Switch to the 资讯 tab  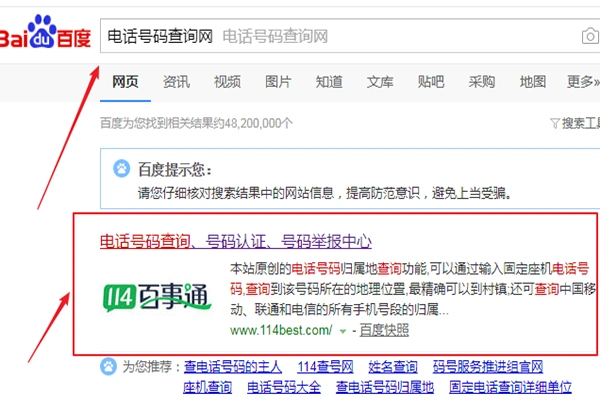pos(176,82)
